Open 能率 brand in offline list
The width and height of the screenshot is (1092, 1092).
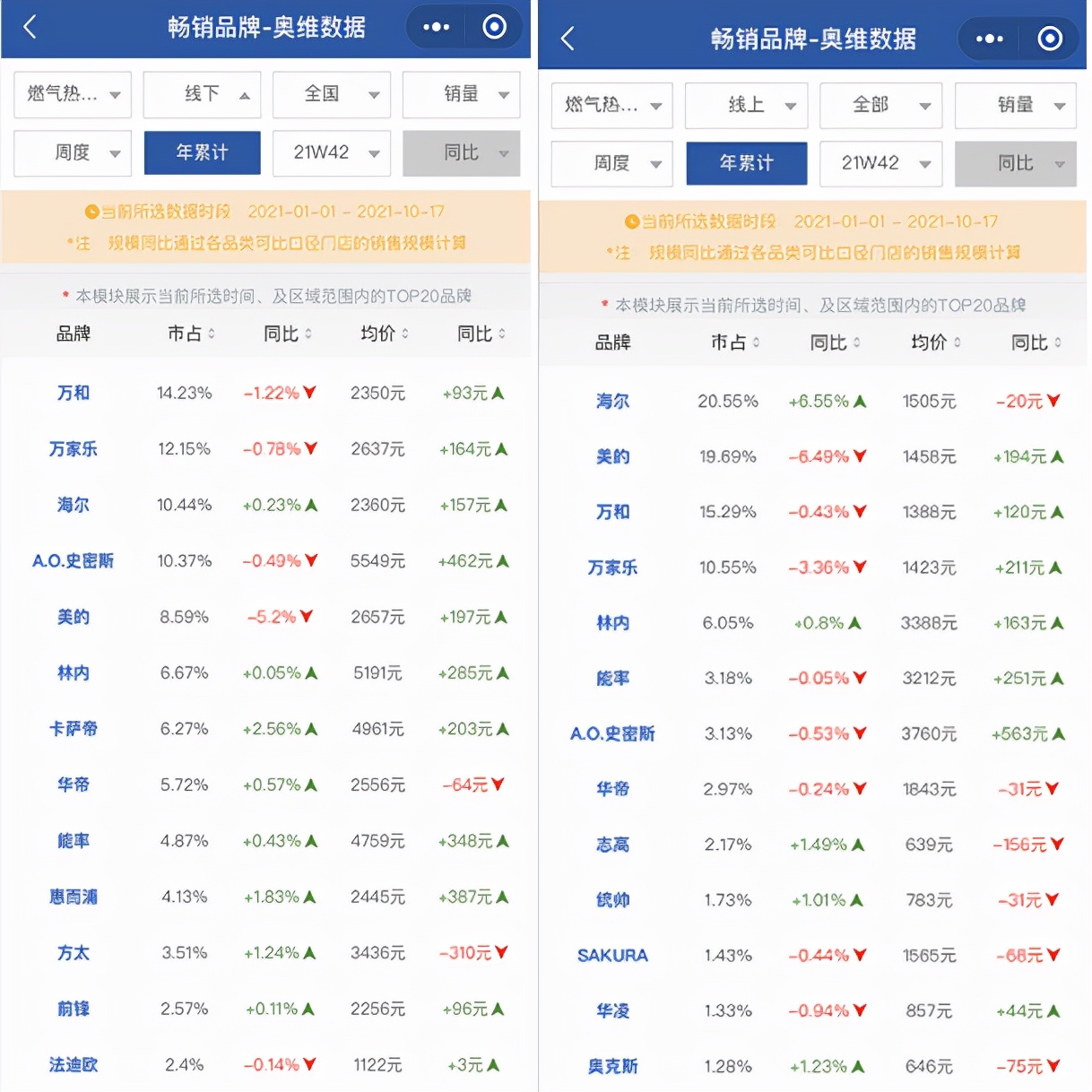click(x=74, y=841)
